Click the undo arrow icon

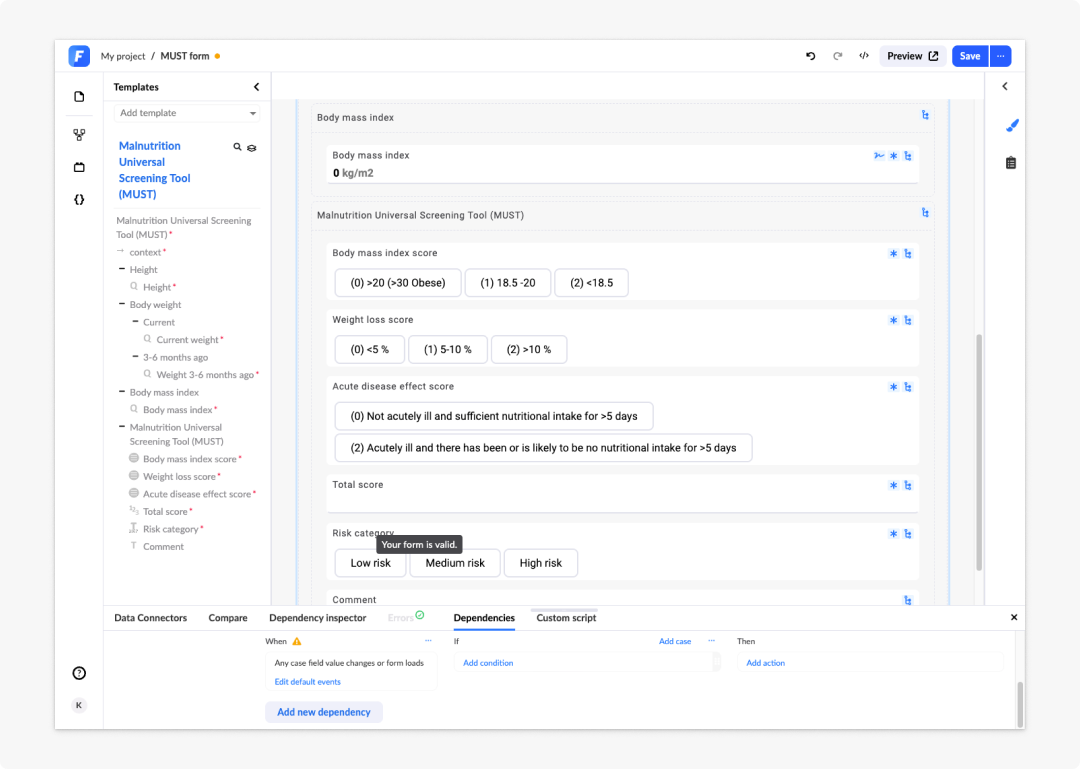click(x=811, y=57)
